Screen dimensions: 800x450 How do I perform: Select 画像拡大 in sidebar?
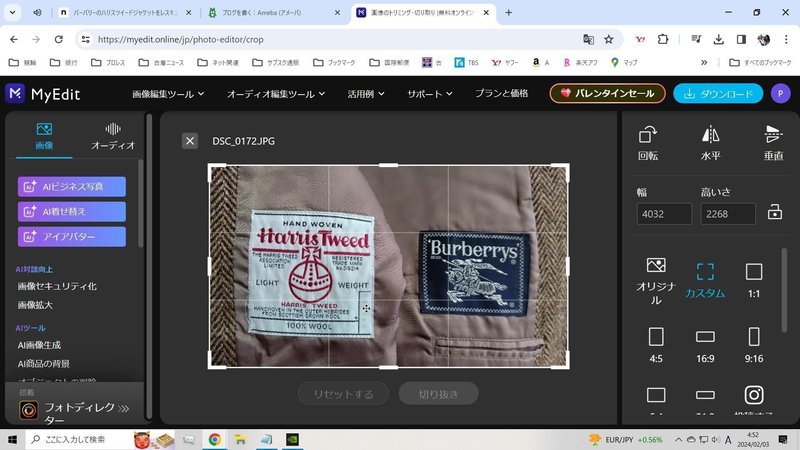pyautogui.click(x=35, y=305)
